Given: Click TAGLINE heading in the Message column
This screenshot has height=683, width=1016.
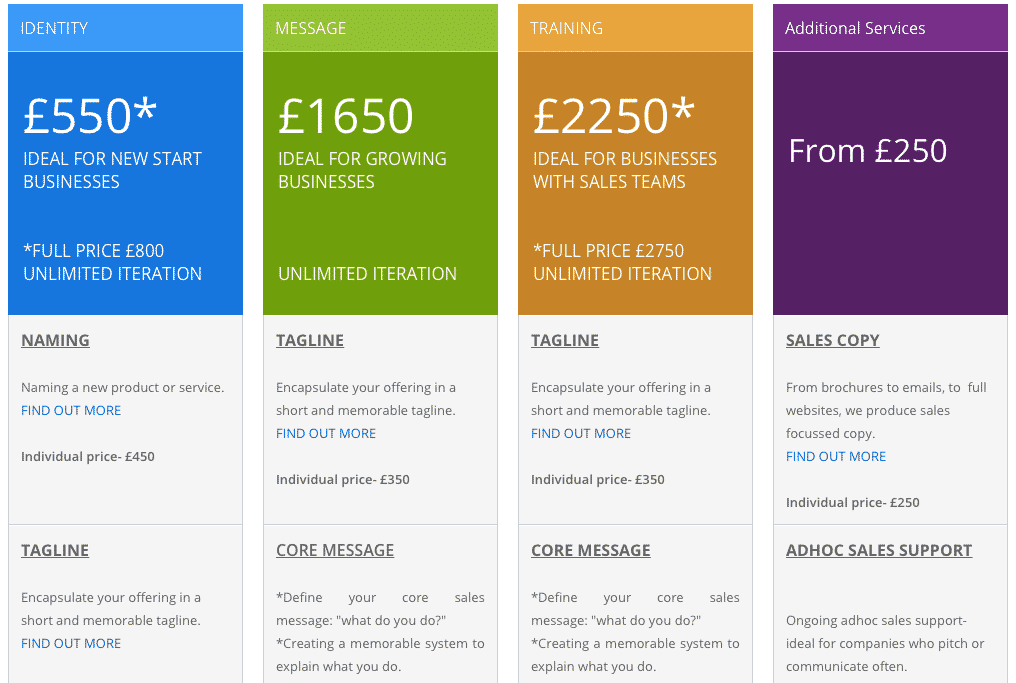Looking at the screenshot, I should click(310, 340).
